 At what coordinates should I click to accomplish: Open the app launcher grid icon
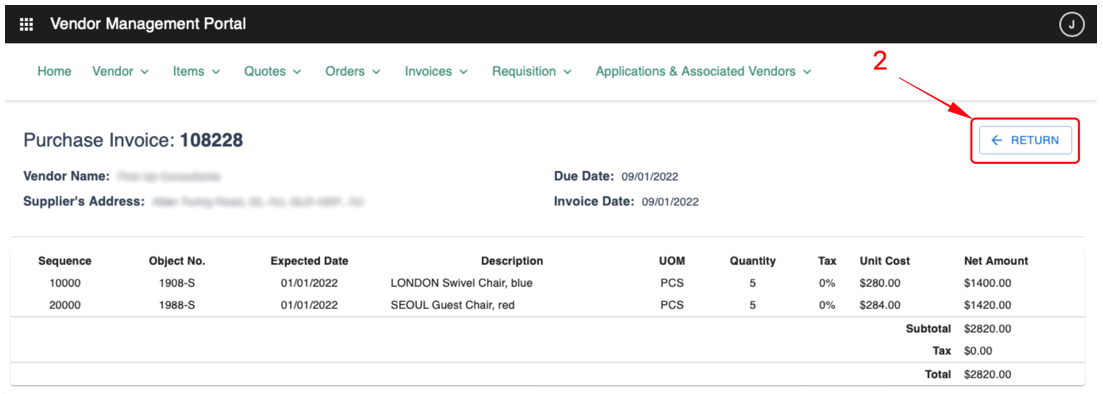pos(27,25)
